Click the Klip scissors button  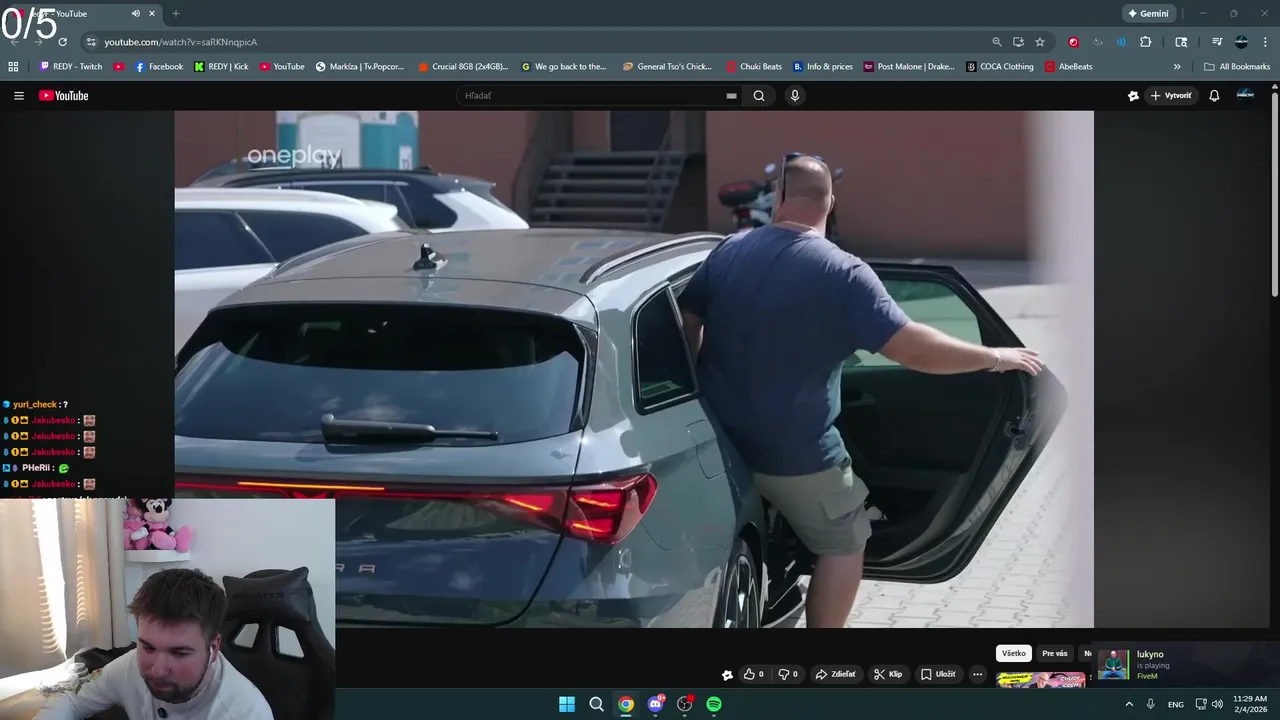pos(888,674)
